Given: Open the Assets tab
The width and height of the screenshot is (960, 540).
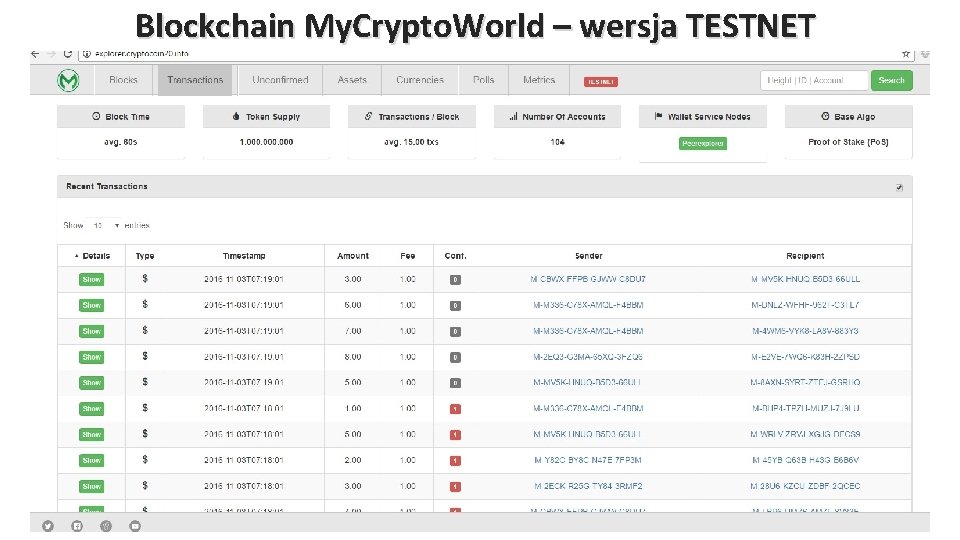Looking at the screenshot, I should (352, 80).
